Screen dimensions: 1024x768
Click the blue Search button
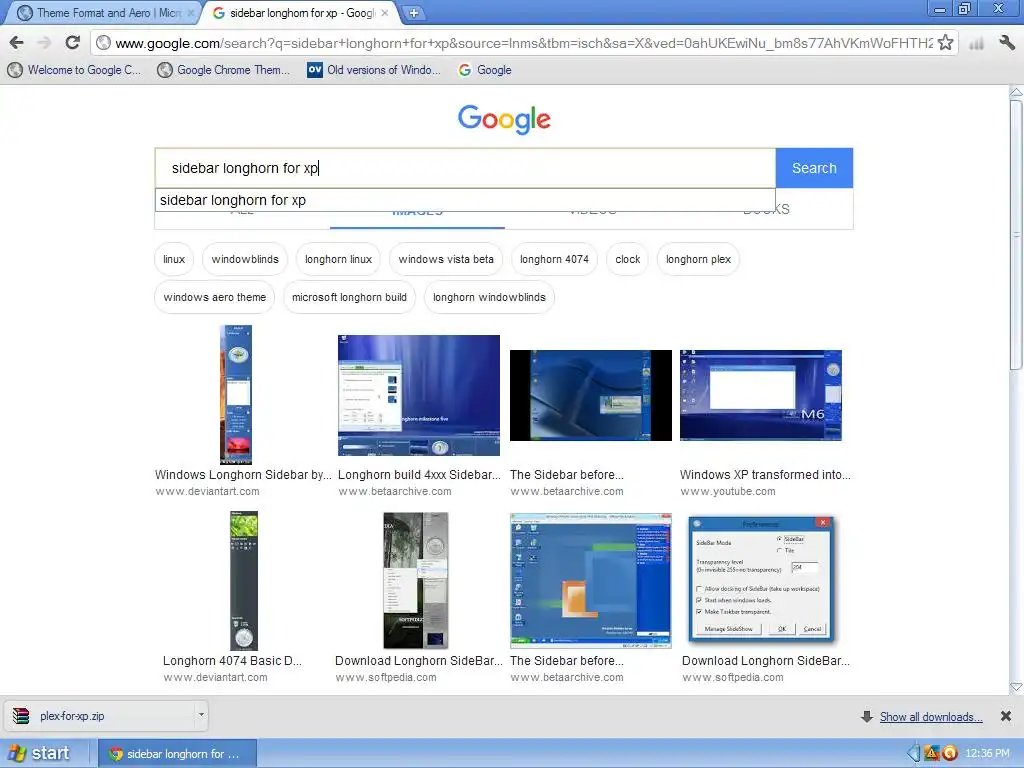click(814, 168)
